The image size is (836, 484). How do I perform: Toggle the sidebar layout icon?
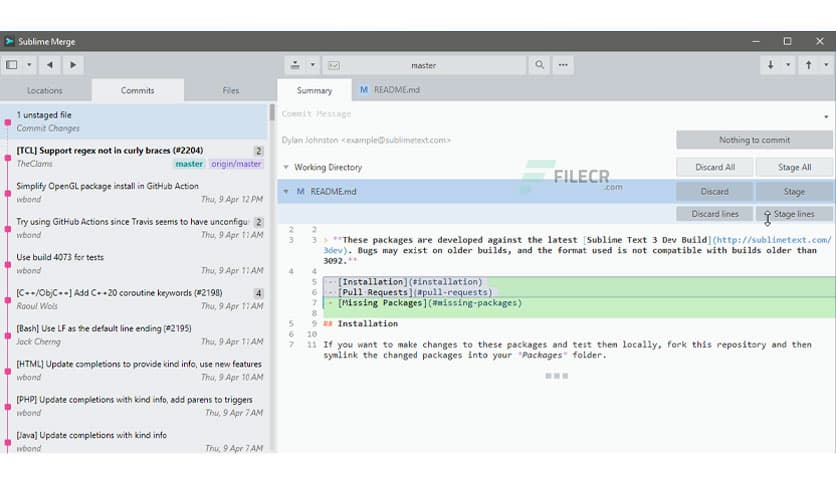coord(12,65)
